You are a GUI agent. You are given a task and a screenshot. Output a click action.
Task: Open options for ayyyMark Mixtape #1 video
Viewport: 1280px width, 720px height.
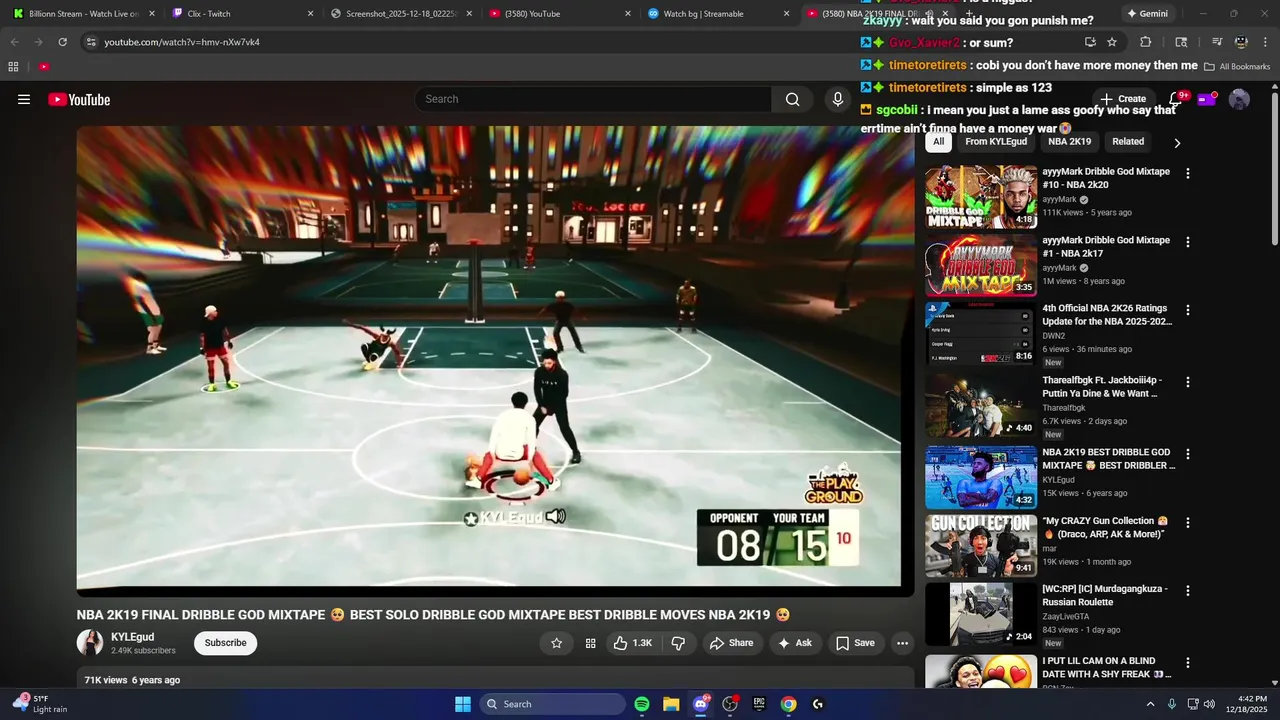tap(1188, 242)
